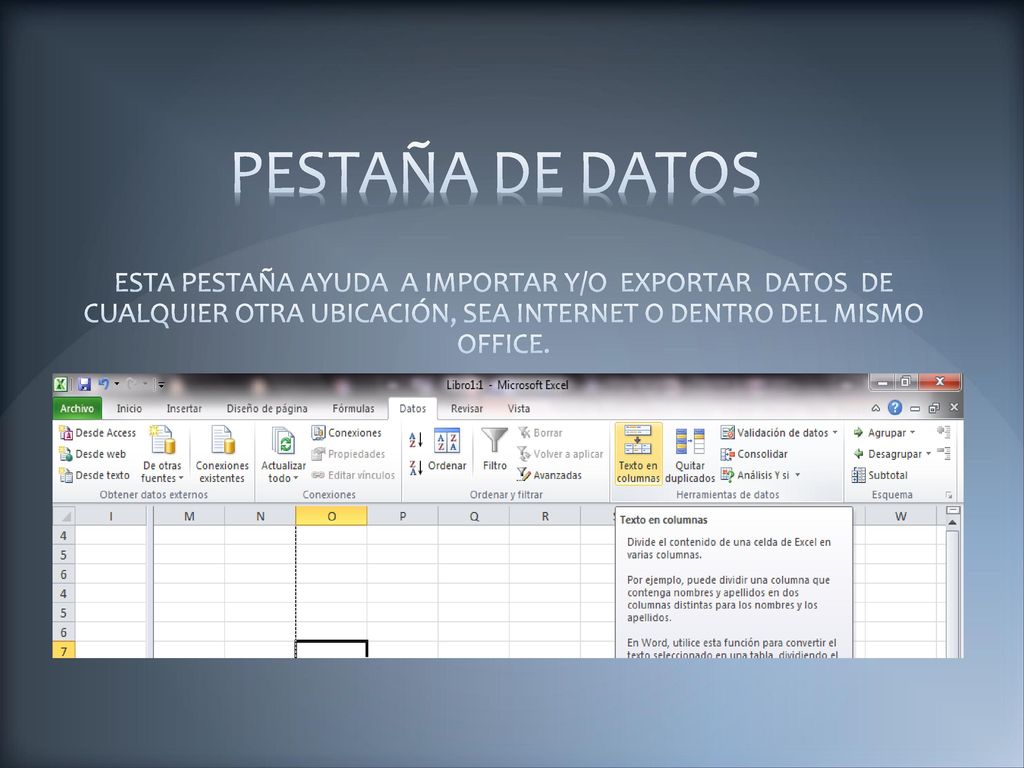Switch to the Insertar tab
Viewport: 1024px width, 768px height.
pos(184,409)
